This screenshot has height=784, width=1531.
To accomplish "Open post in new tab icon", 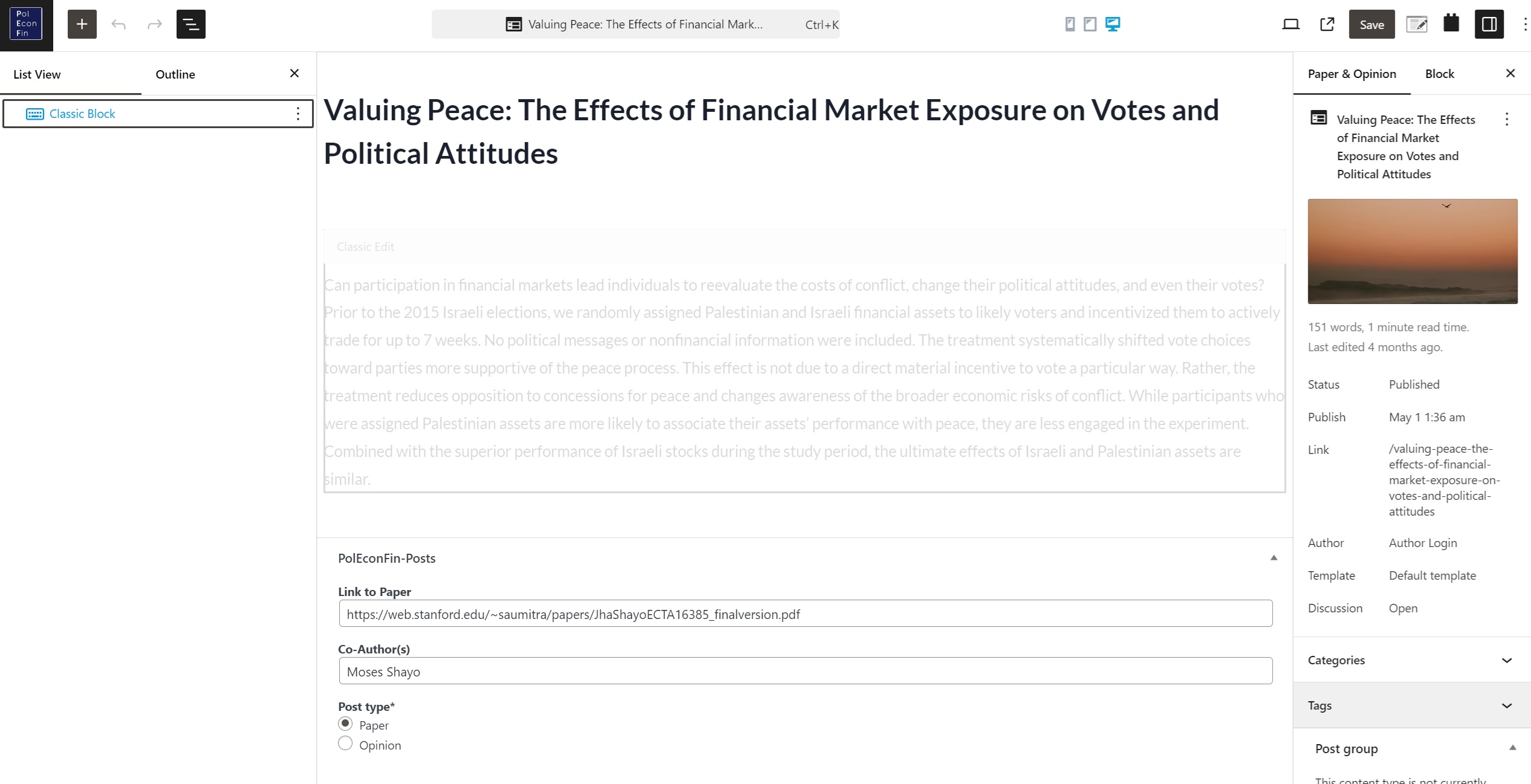I will pyautogui.click(x=1327, y=24).
